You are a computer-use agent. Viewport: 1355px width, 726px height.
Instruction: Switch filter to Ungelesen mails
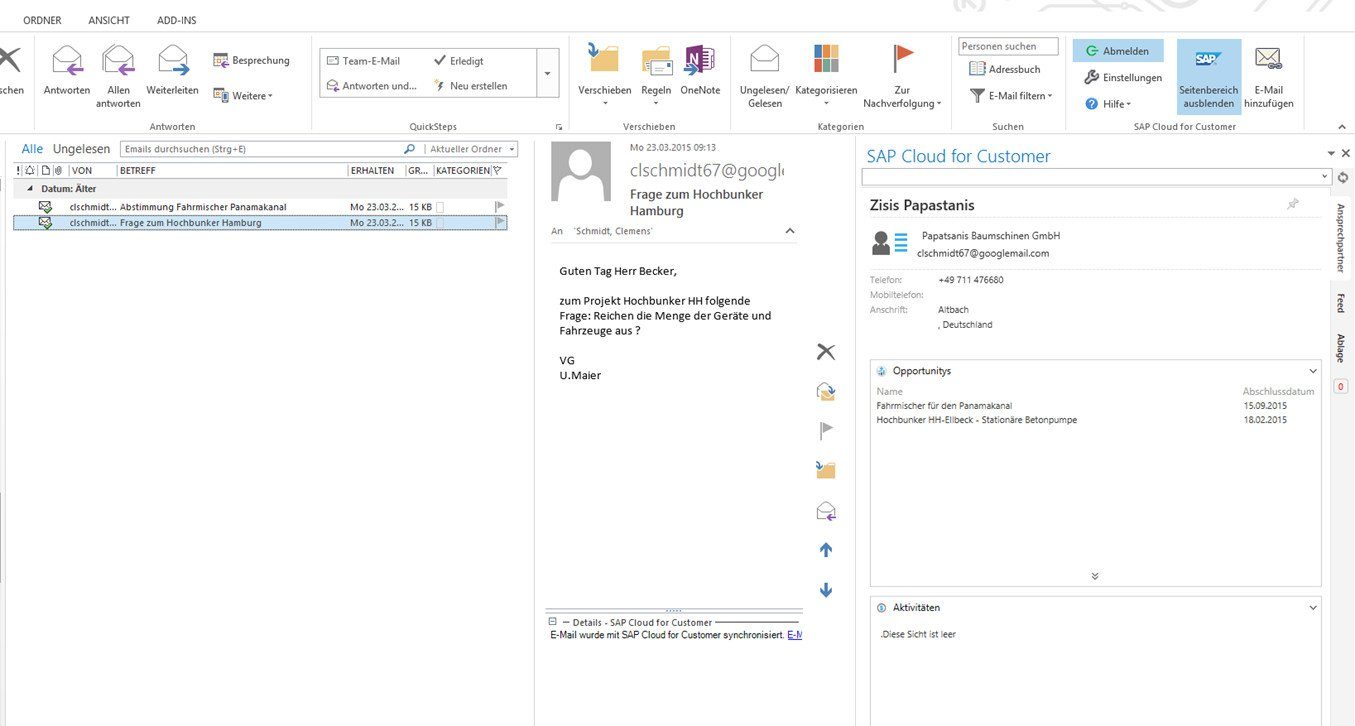point(81,149)
